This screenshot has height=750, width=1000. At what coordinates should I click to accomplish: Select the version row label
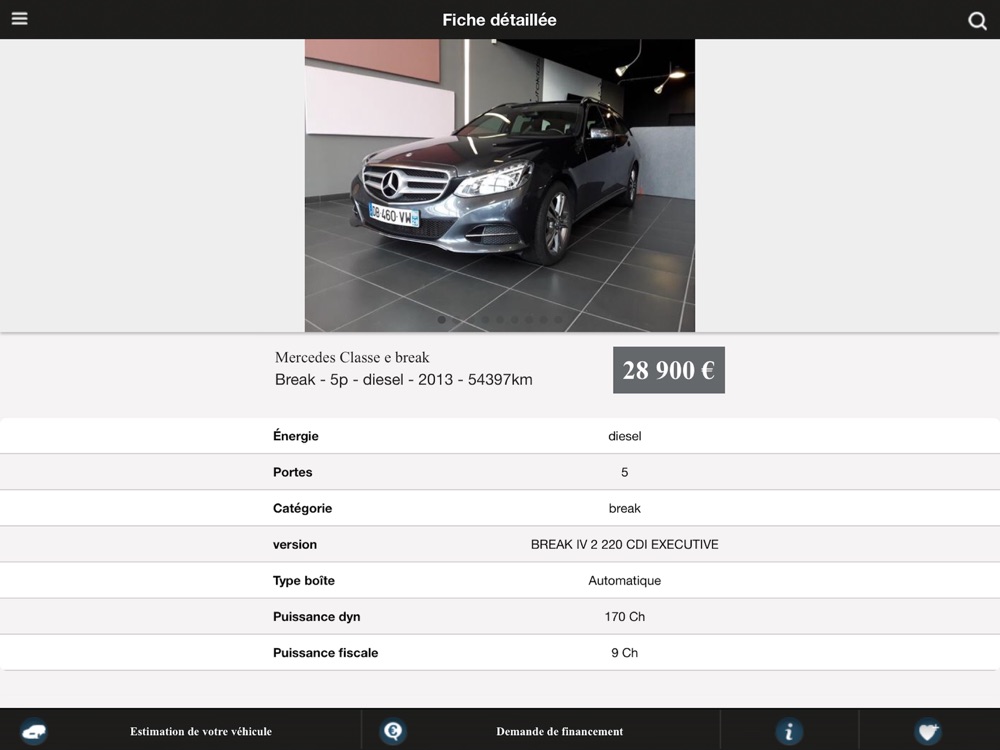point(295,545)
